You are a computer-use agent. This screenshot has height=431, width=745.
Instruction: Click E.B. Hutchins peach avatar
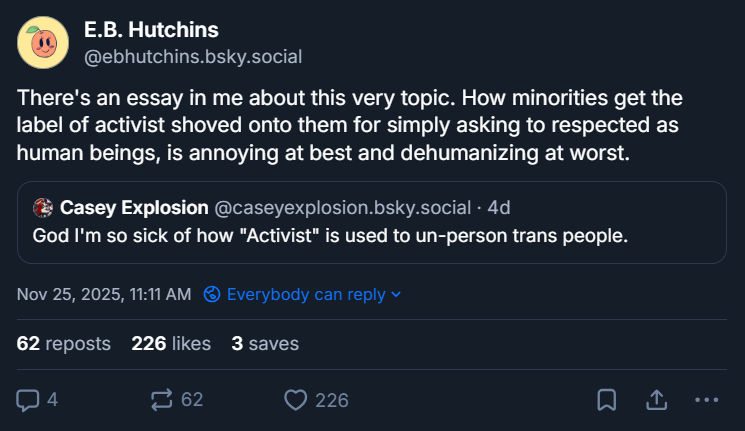point(43,43)
